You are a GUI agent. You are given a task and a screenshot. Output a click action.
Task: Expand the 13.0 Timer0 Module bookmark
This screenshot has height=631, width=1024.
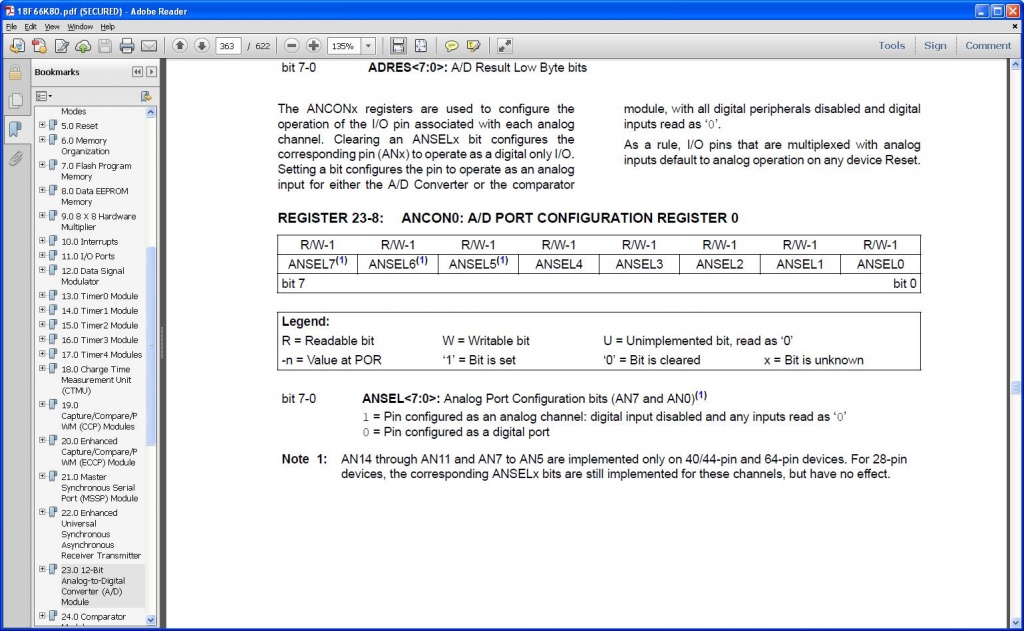pos(42,295)
